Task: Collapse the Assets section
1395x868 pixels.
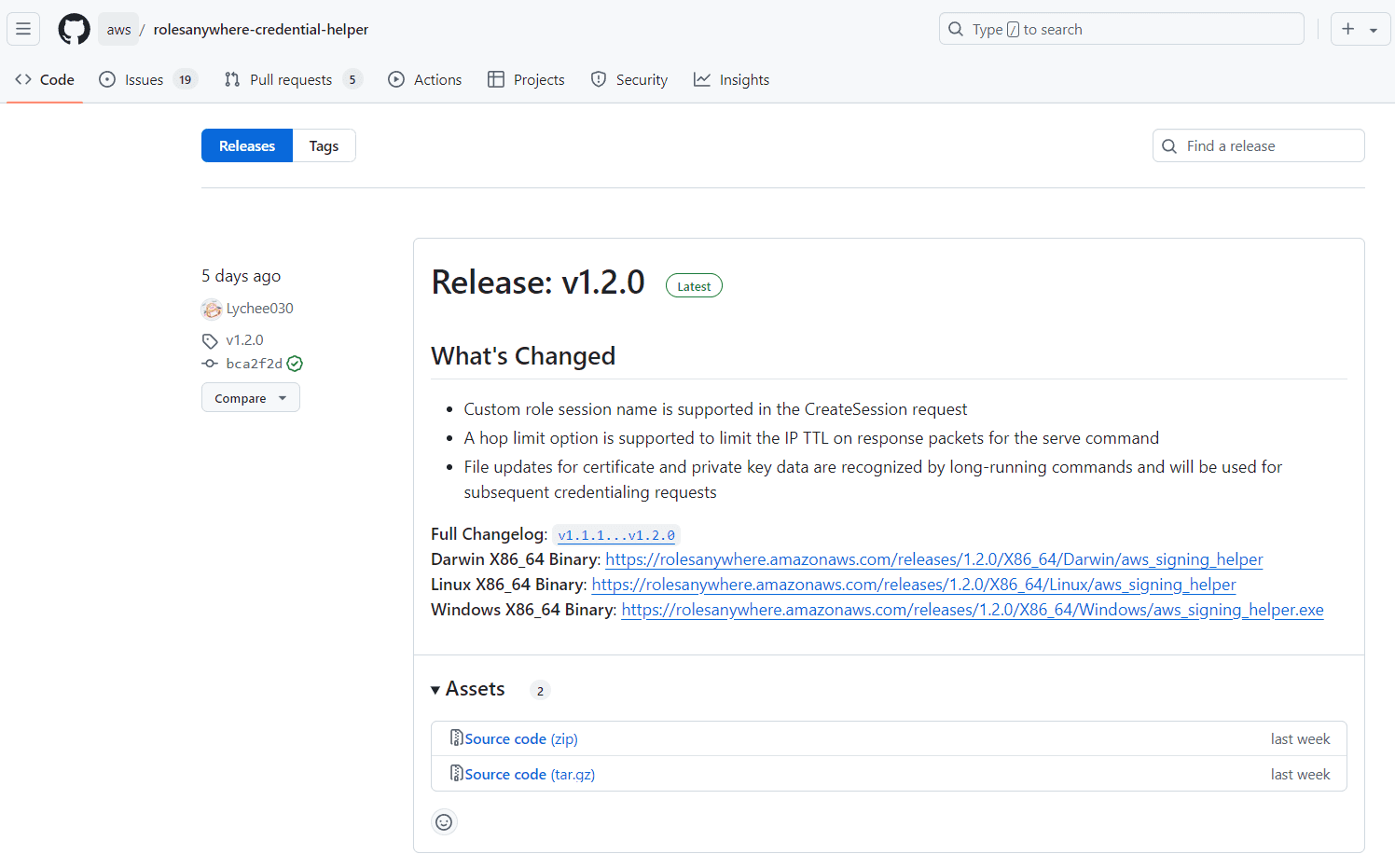Action: (x=468, y=689)
